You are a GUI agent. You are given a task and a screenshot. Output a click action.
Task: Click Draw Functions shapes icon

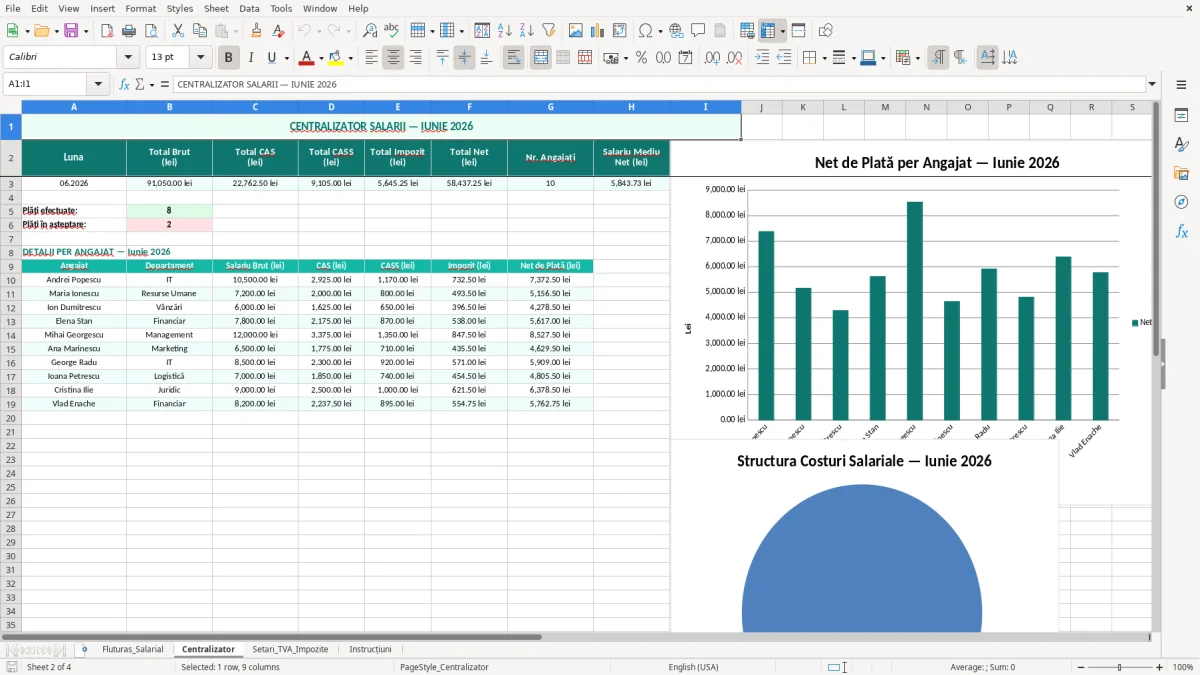825,31
